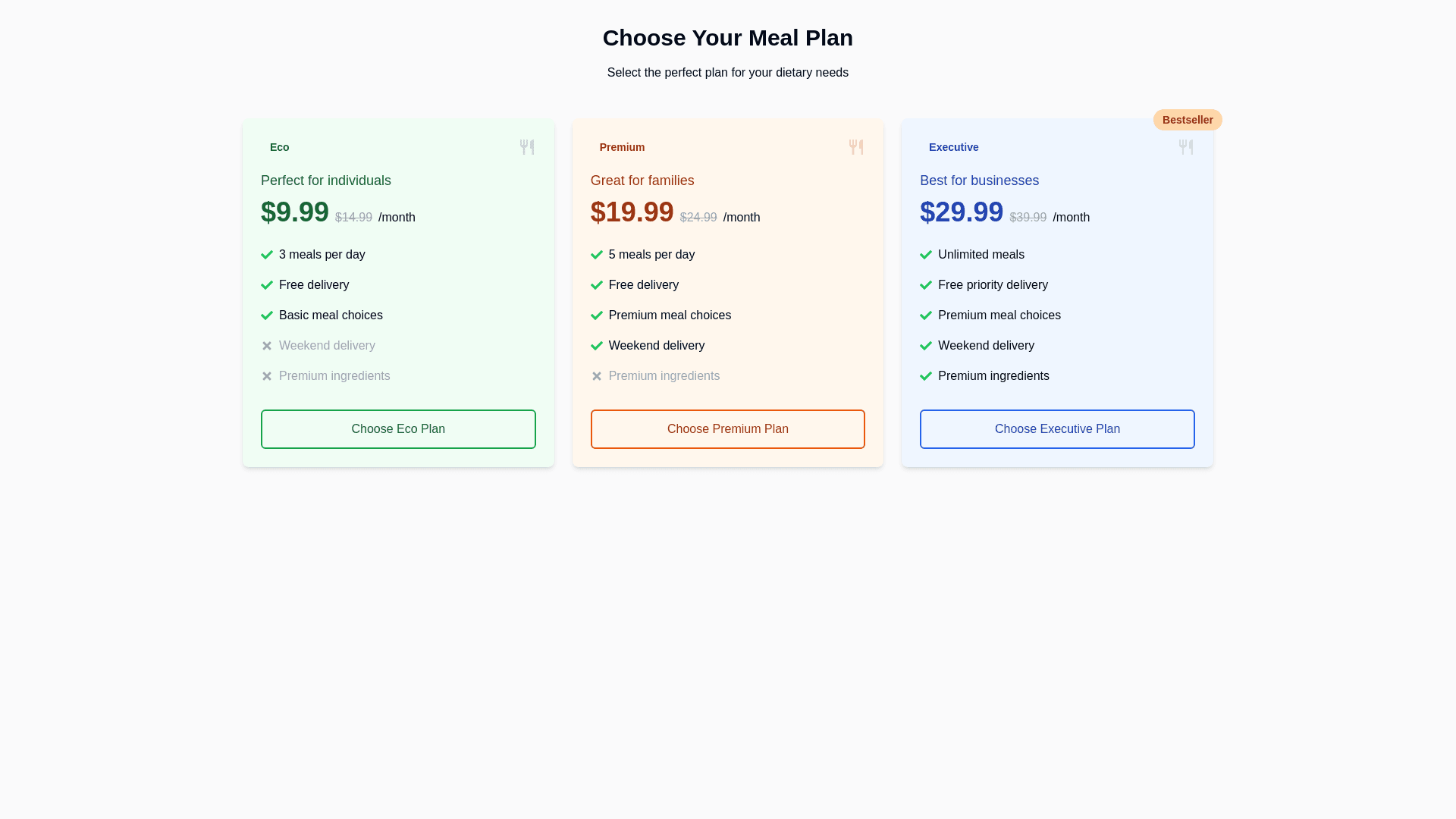Click the crossed-out $24.99 price
1456x819 pixels.
click(698, 218)
